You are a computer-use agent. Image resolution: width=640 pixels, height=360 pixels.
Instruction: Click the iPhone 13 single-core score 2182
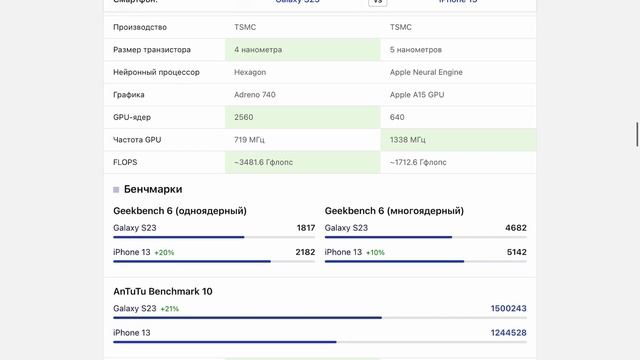click(x=305, y=252)
